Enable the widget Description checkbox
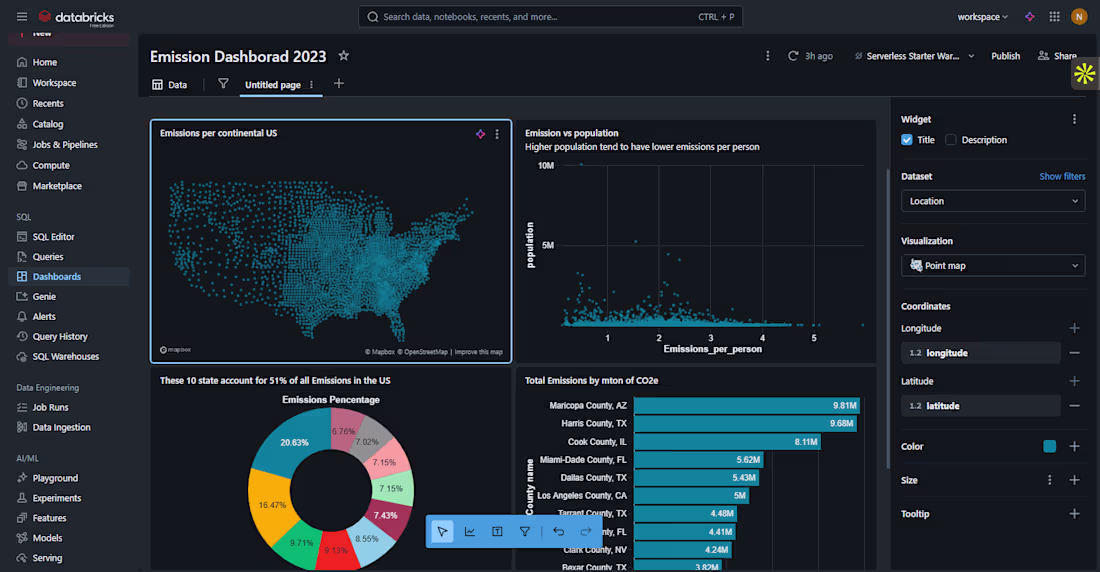 (951, 140)
